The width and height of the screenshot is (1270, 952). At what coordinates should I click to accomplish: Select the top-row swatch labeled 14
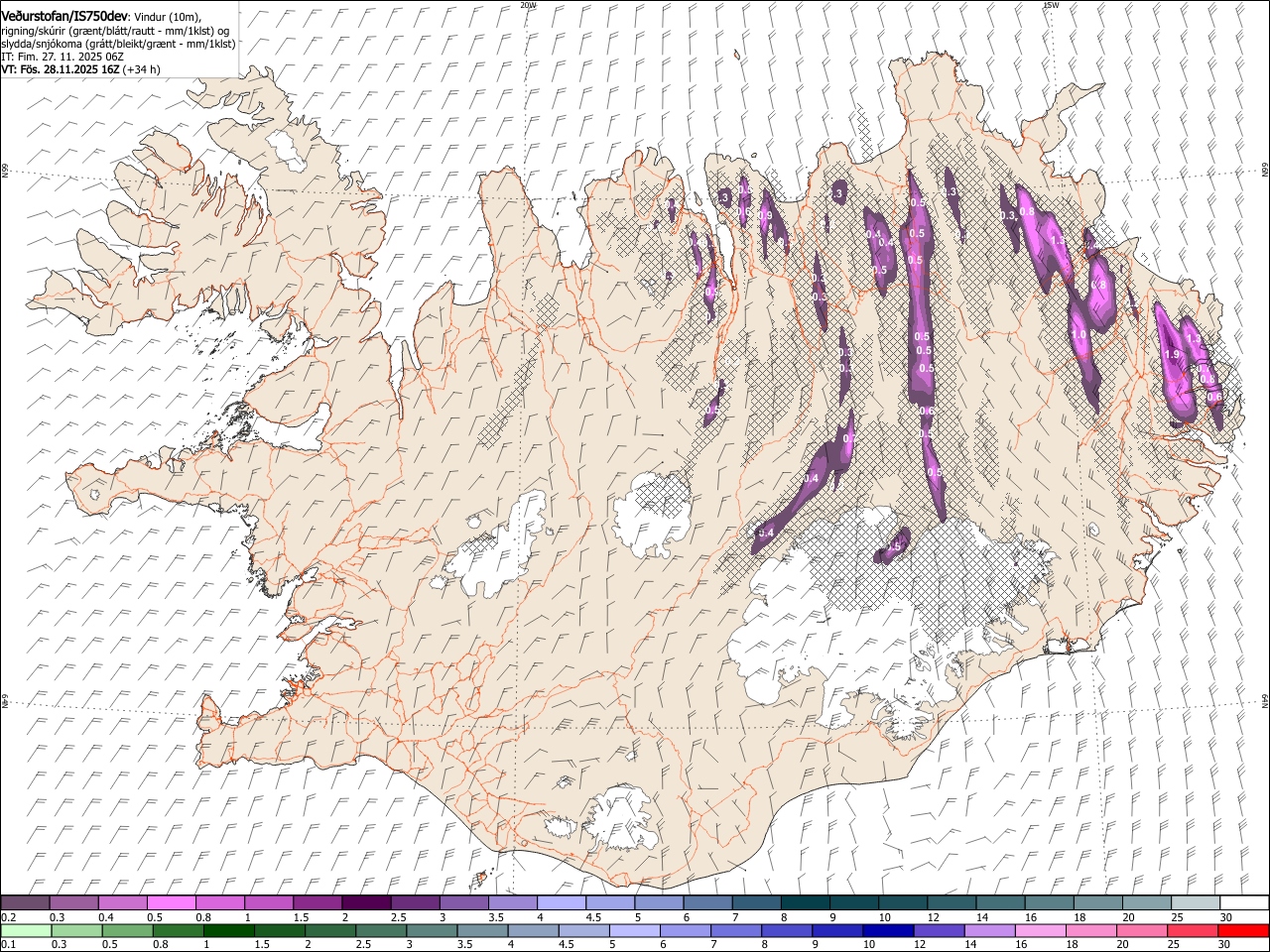[x=999, y=903]
